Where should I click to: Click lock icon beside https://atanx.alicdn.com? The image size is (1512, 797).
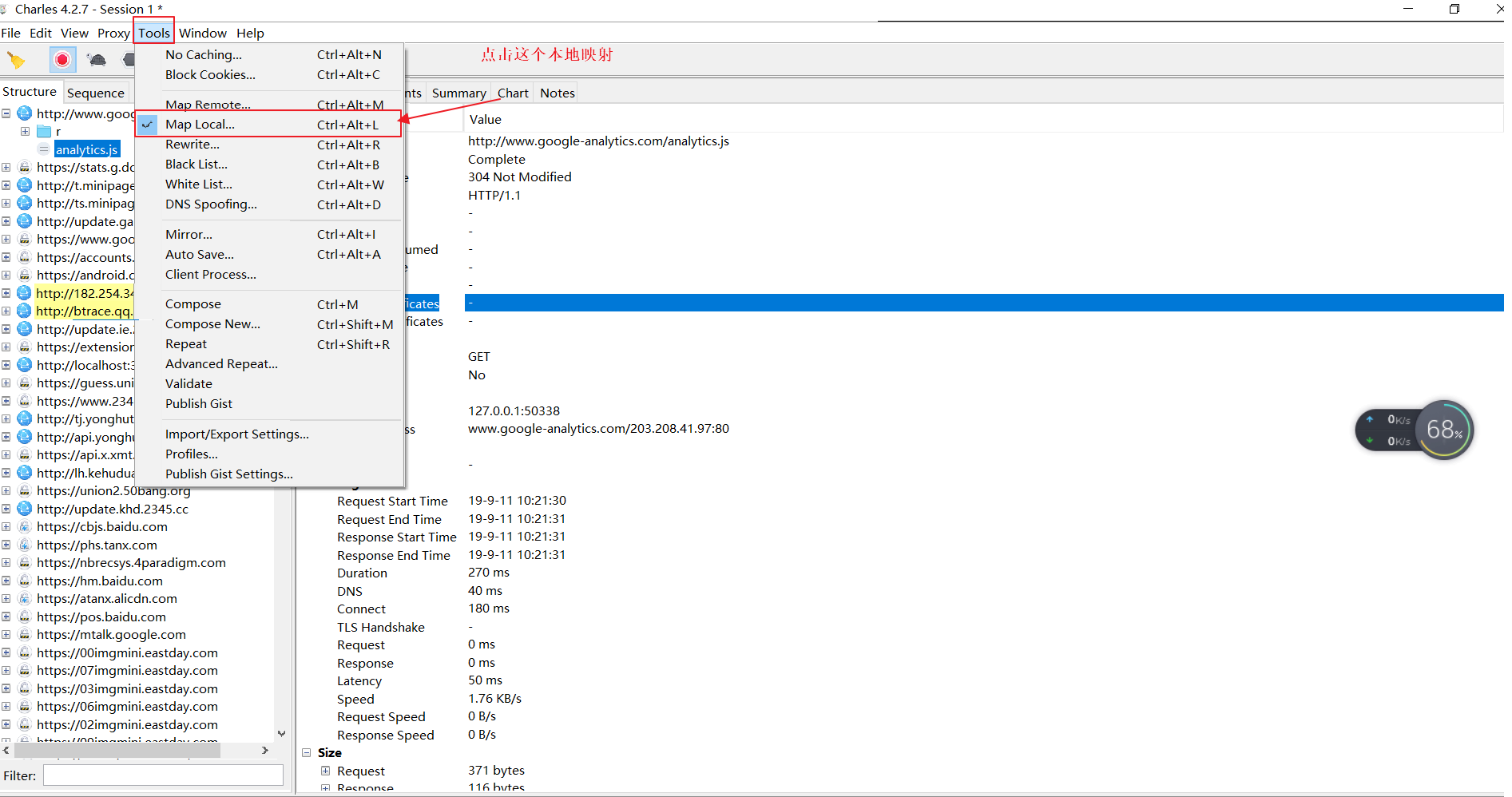25,598
